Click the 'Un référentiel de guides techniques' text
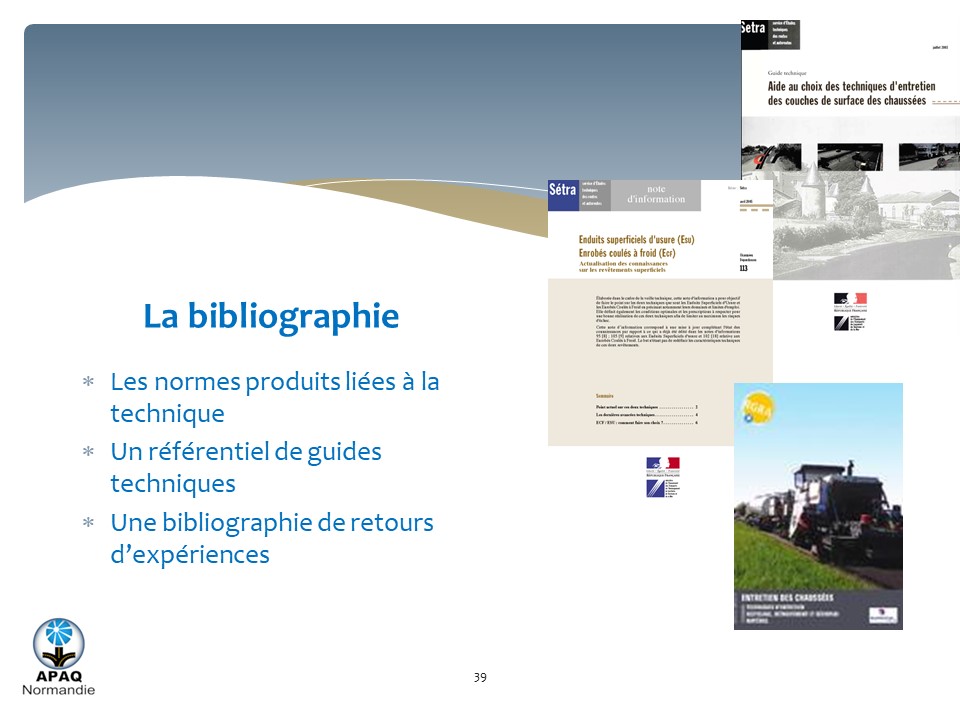The image size is (960, 720). [x=245, y=467]
